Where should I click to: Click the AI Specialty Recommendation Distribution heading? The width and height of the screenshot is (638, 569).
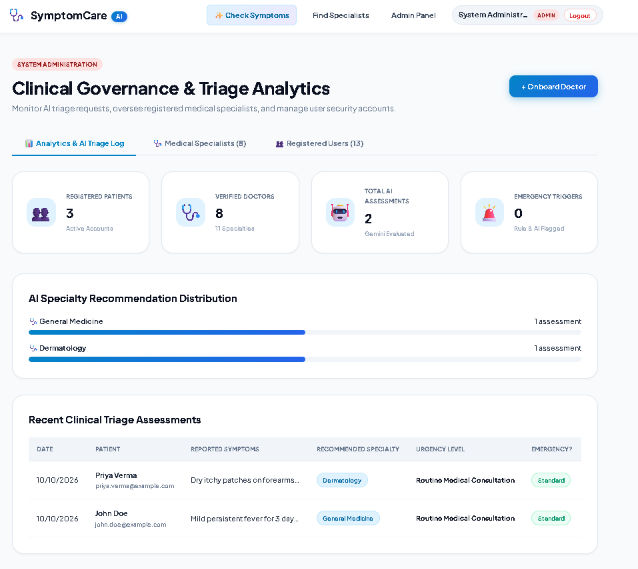pos(133,298)
